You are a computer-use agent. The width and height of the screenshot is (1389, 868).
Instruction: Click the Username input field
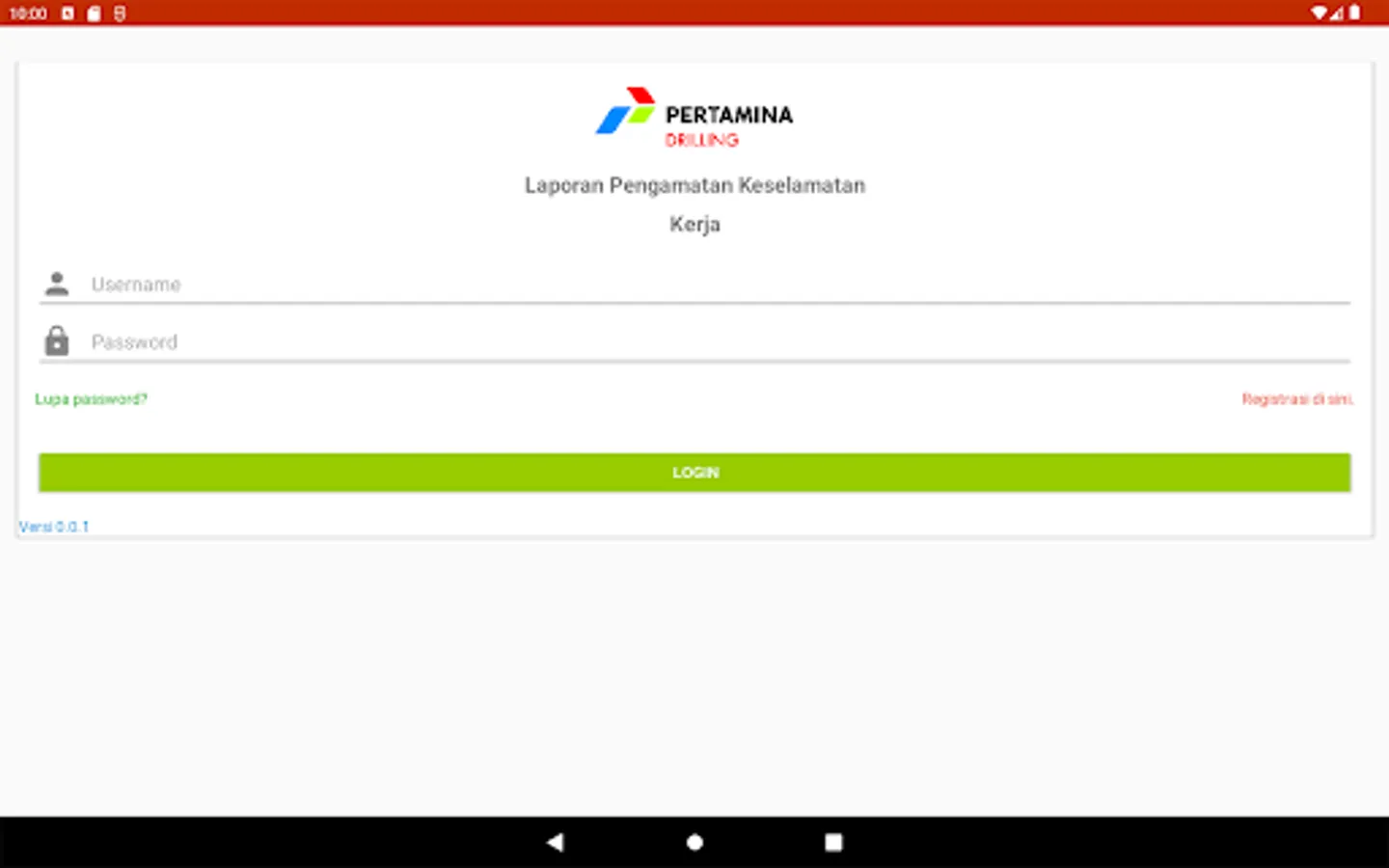694,285
